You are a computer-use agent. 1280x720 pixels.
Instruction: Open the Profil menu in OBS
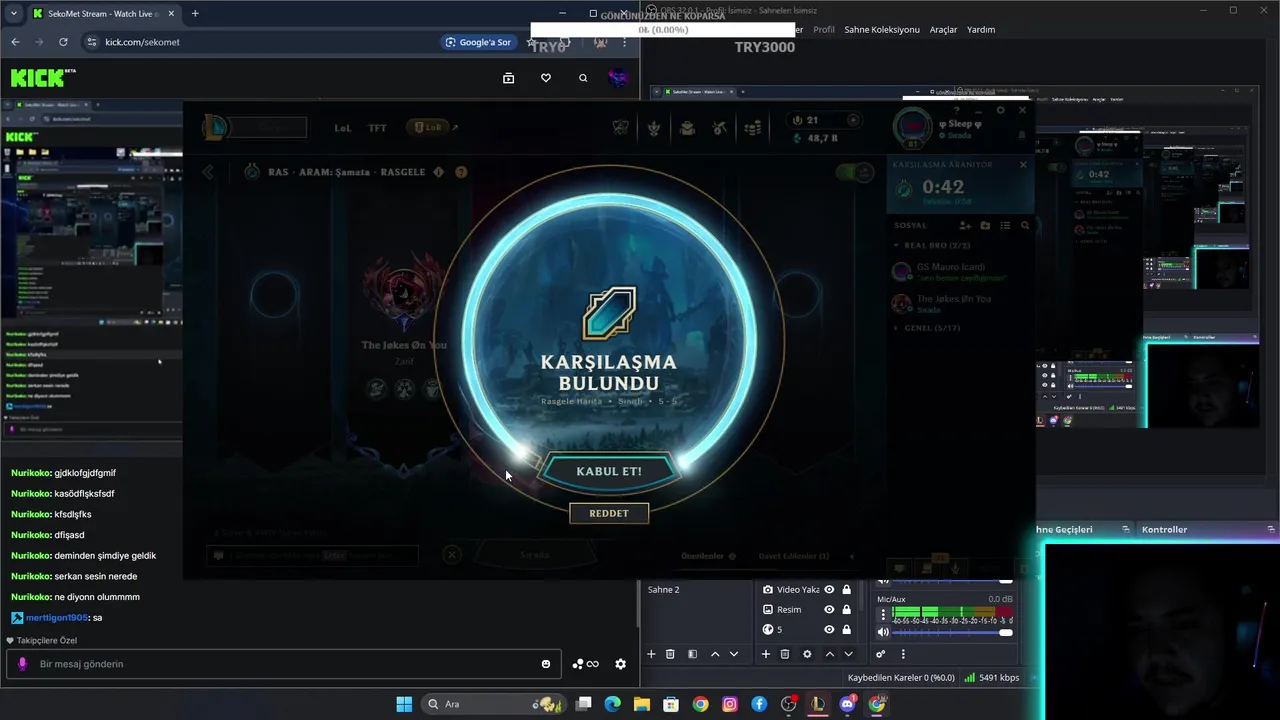point(824,30)
